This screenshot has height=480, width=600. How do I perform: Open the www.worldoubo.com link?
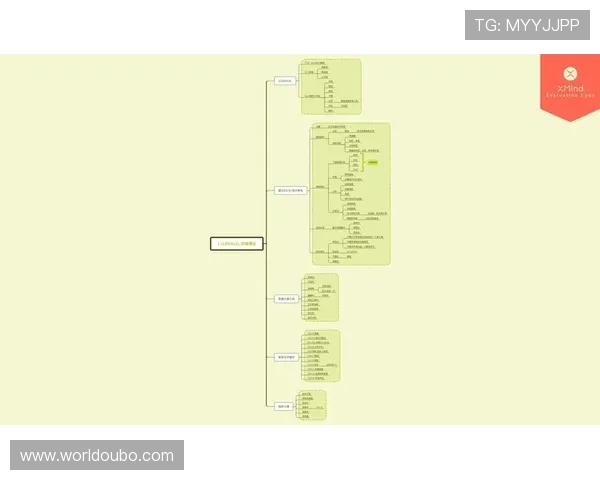point(96,456)
